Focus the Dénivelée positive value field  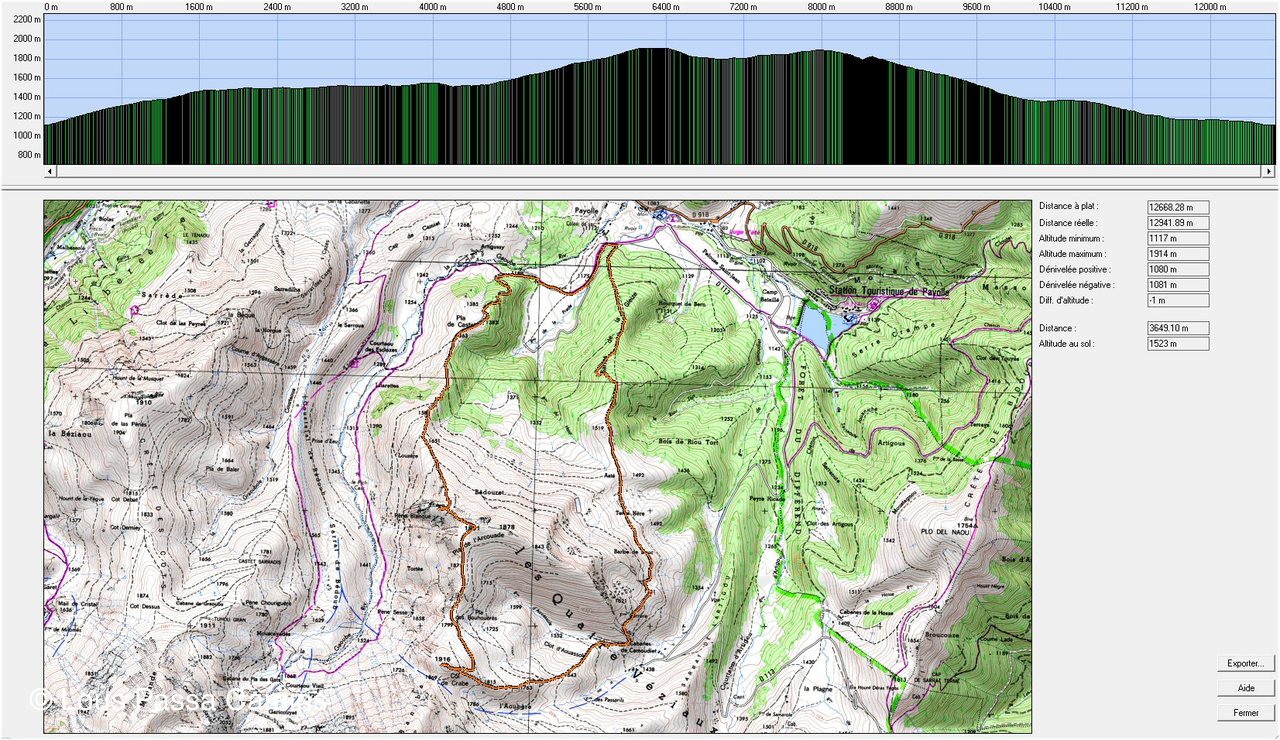coord(1178,269)
